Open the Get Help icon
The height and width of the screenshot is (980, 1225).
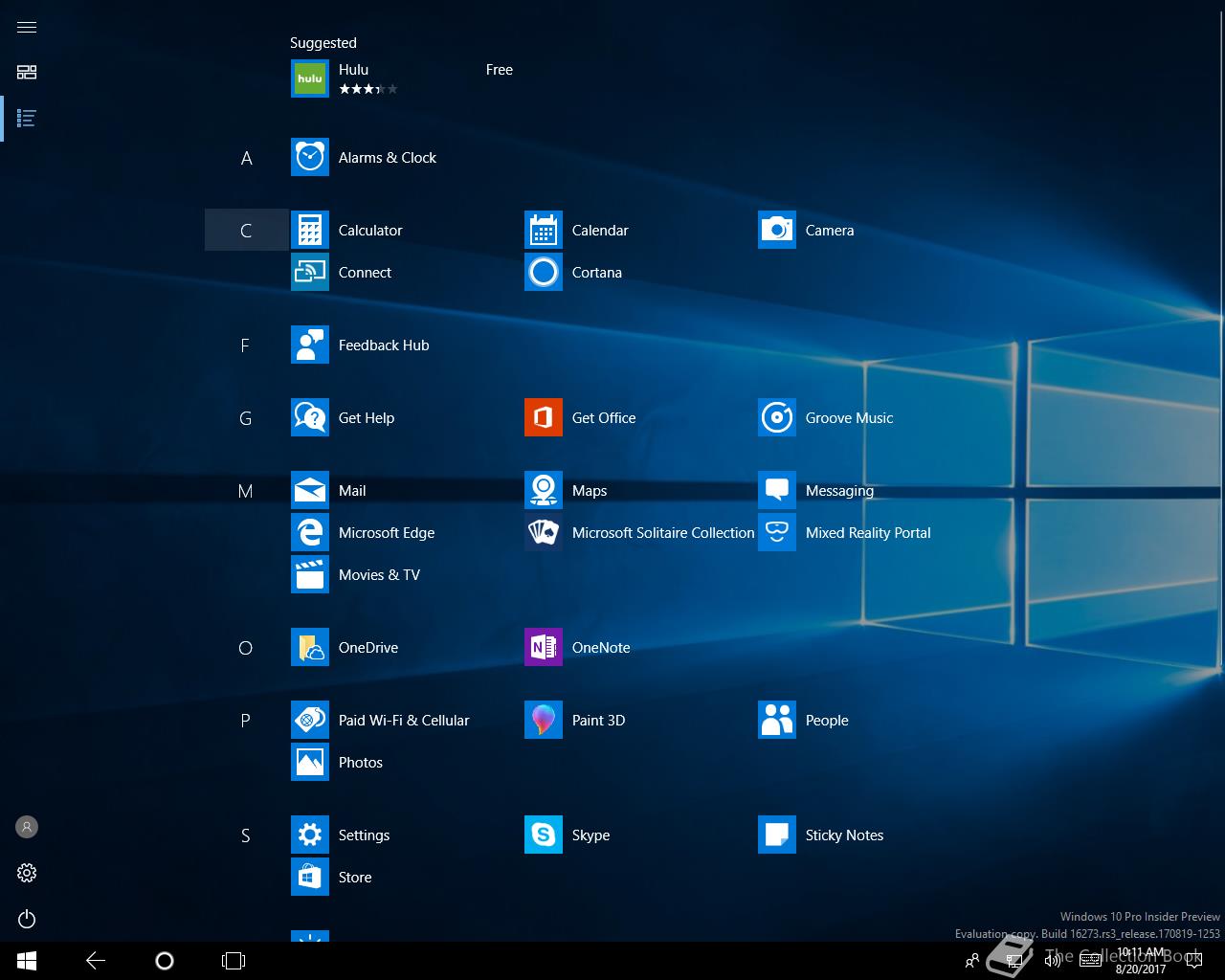click(x=310, y=417)
